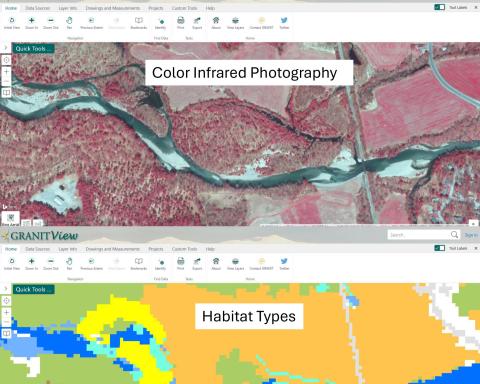Click basemap thumbnail at infrared map corner
Screen dimensions: 480x384
[x=11, y=219]
